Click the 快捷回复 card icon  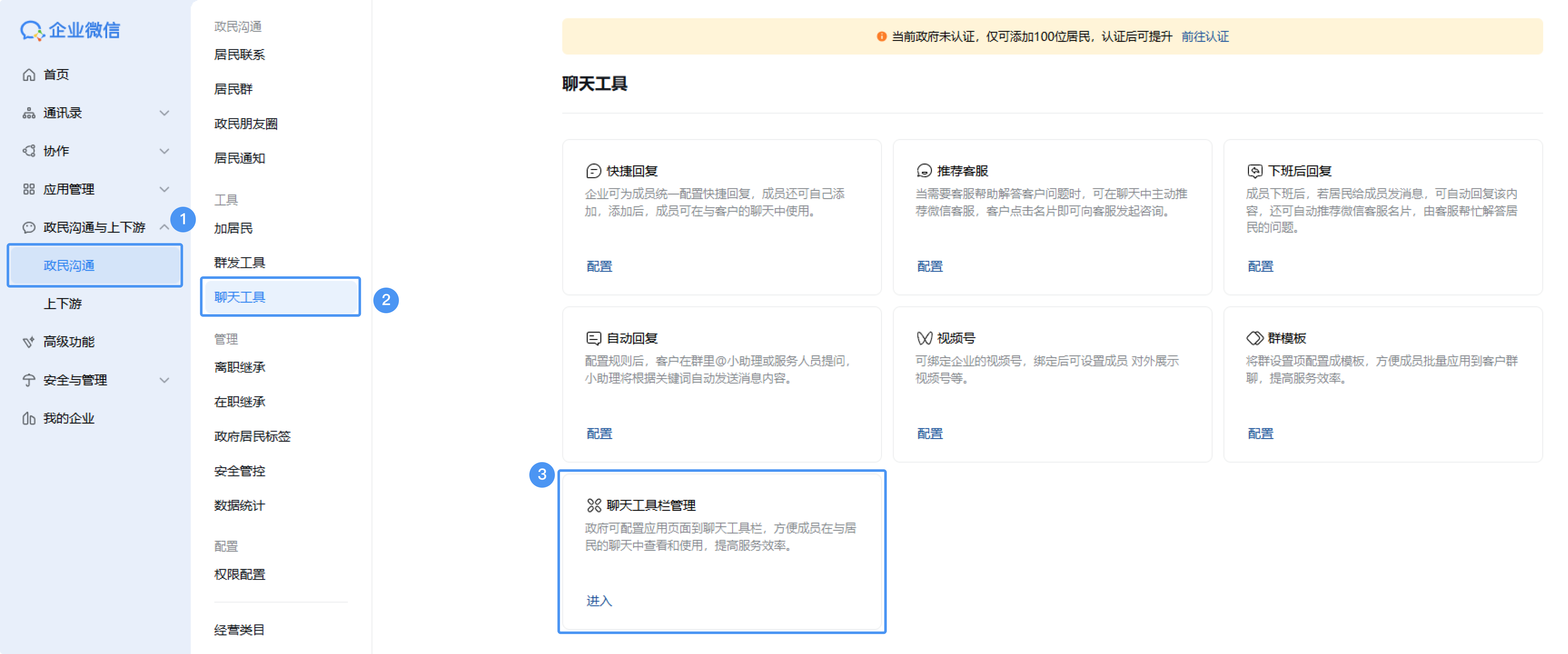[593, 171]
